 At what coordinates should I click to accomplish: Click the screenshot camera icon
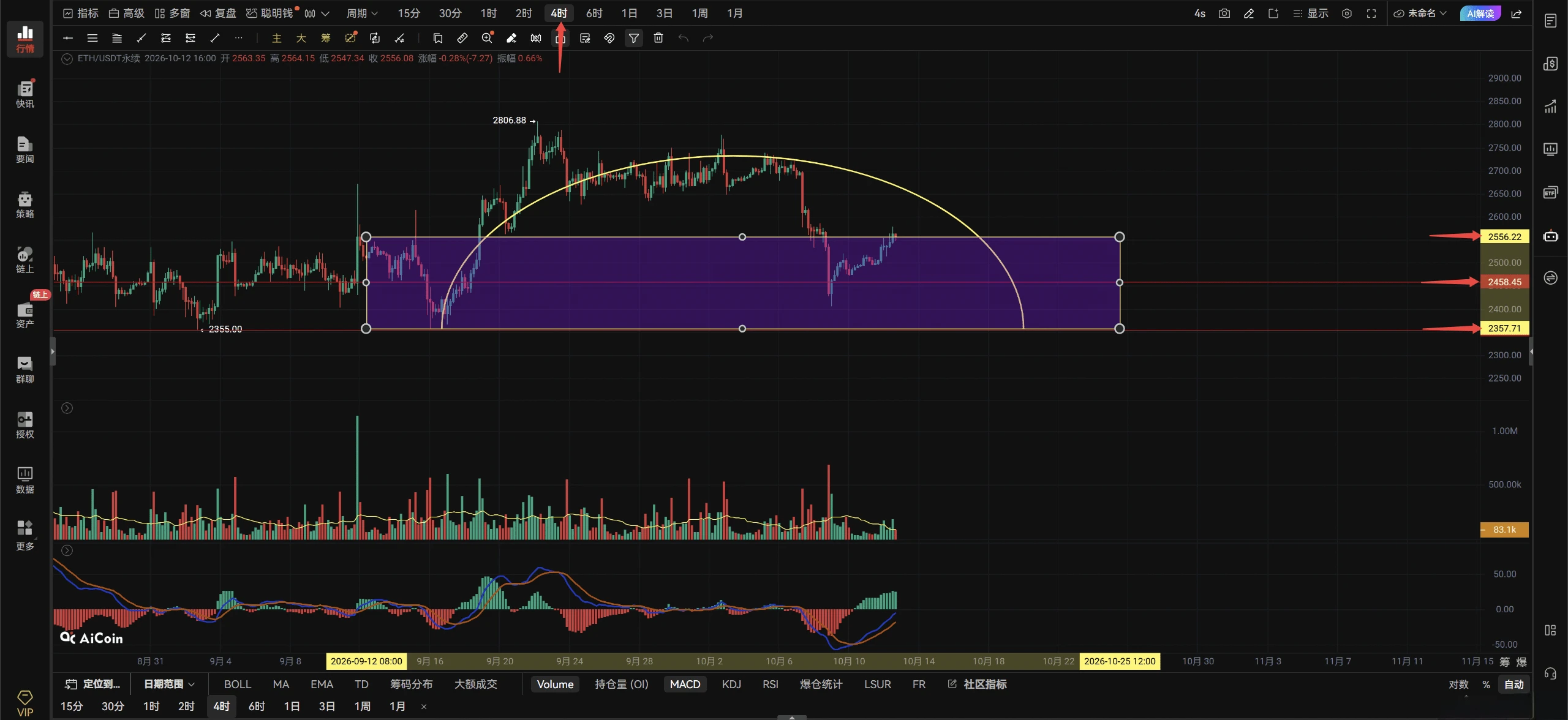[1224, 13]
